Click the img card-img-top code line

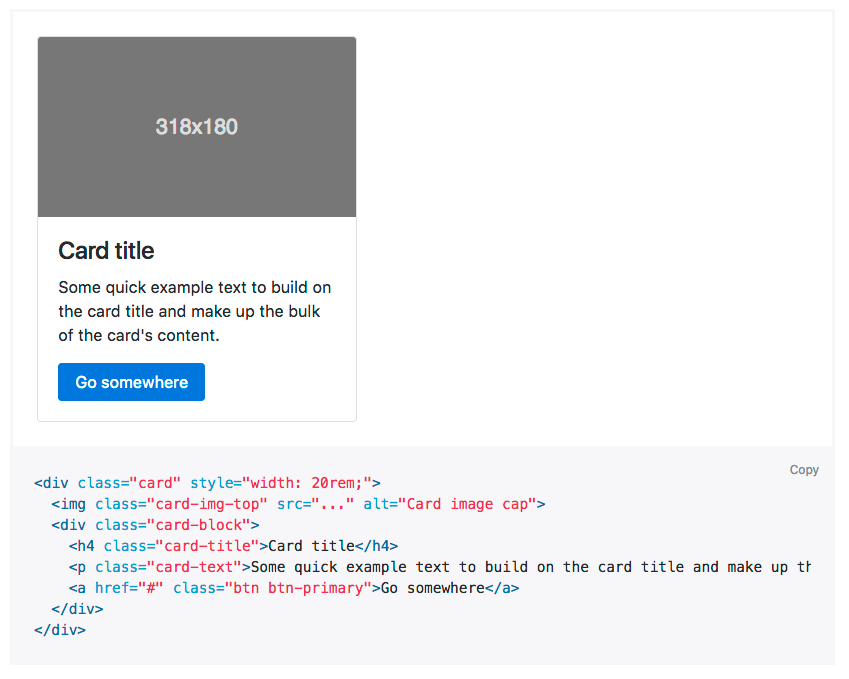pyautogui.click(x=298, y=504)
